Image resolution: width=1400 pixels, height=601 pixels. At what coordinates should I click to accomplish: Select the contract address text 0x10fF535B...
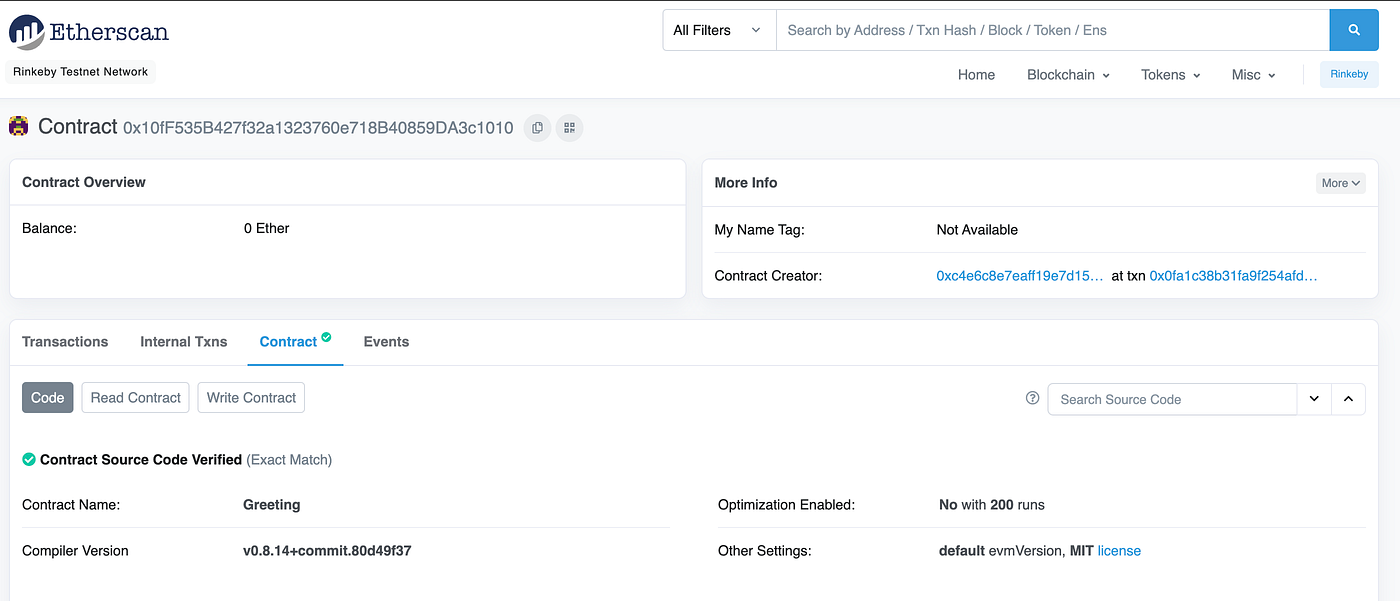click(x=318, y=128)
